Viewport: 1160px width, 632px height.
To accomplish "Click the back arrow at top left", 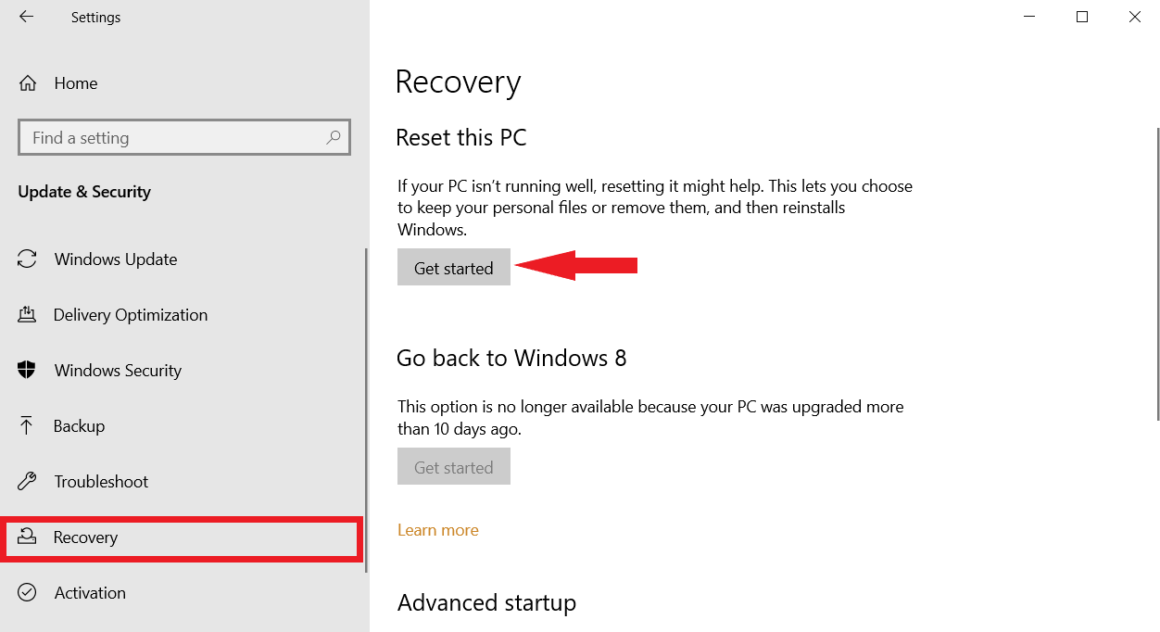I will coord(24,16).
